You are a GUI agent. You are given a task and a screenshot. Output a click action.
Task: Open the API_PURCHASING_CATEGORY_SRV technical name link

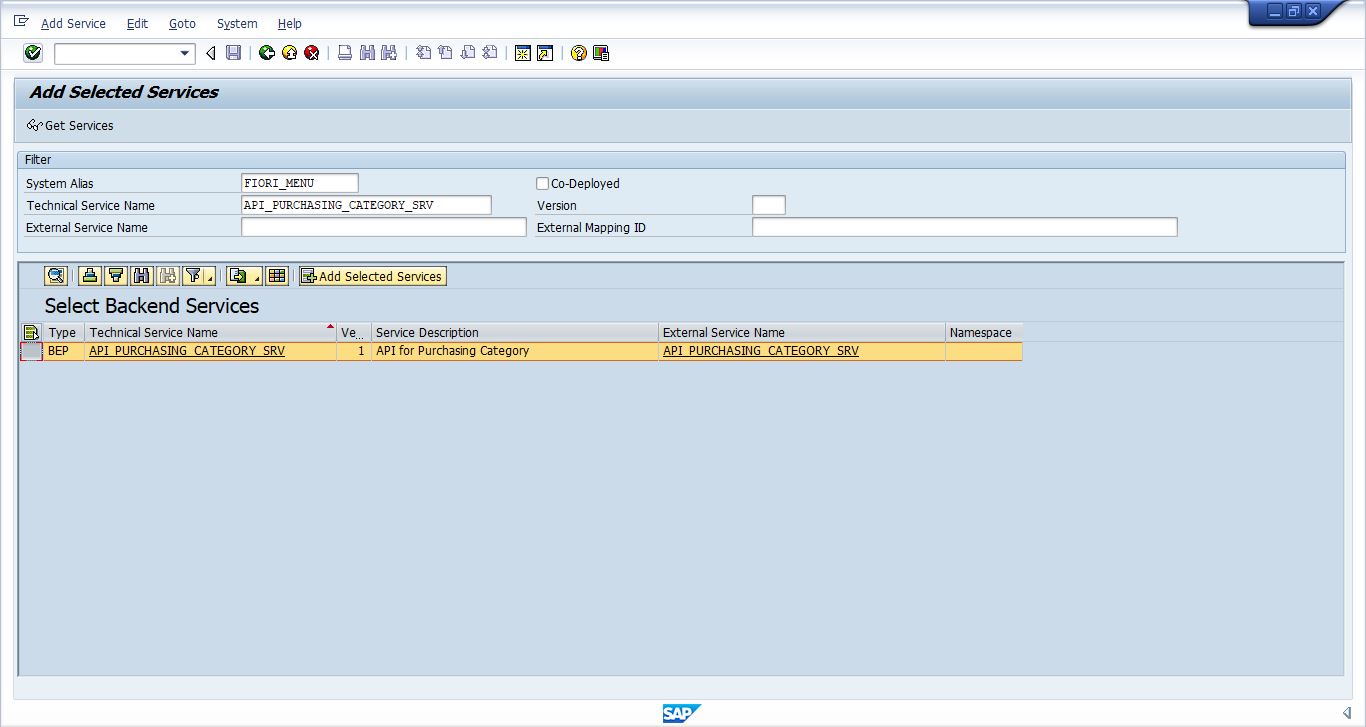[x=187, y=351]
